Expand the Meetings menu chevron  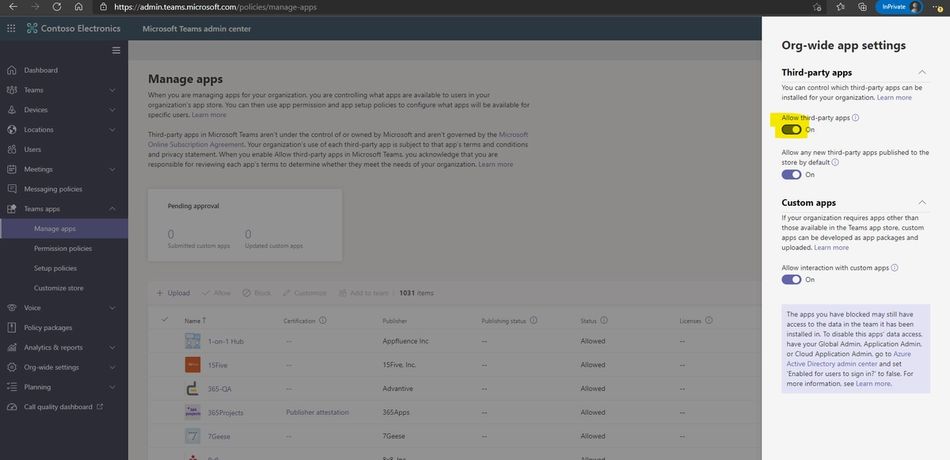113,169
